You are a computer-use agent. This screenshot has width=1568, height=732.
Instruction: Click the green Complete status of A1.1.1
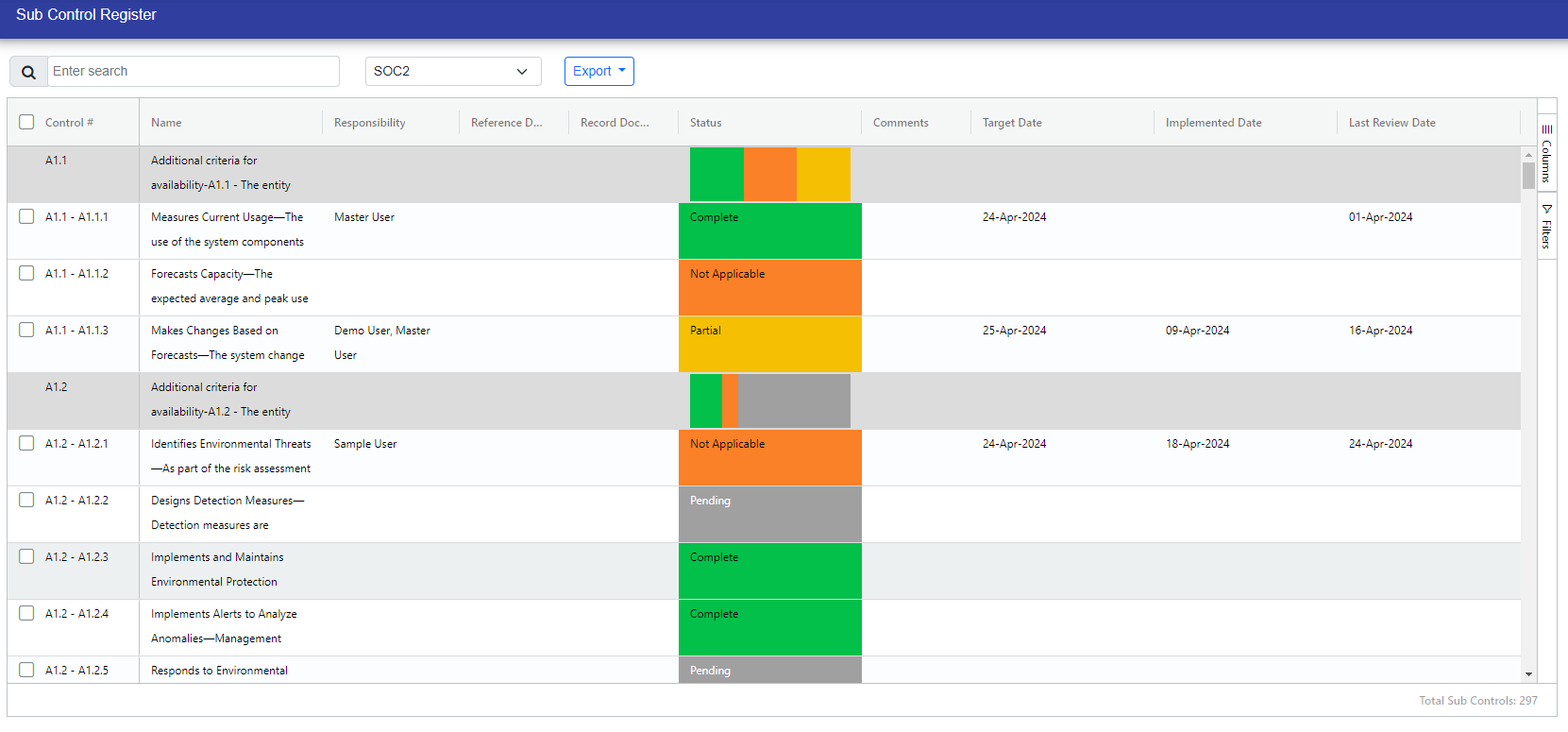[x=769, y=230]
